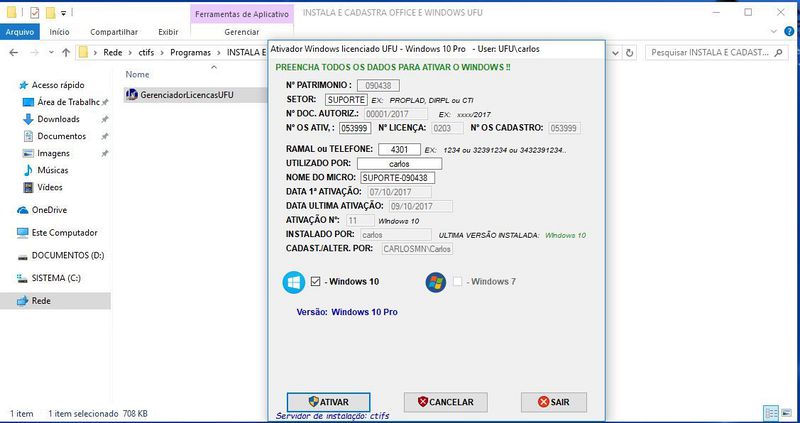Click the Windows 7 logo icon
This screenshot has width=800, height=423.
point(436,282)
